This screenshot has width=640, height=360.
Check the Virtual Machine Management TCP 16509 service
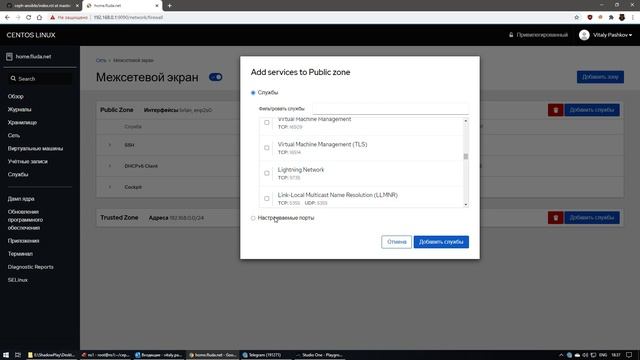[x=267, y=122]
